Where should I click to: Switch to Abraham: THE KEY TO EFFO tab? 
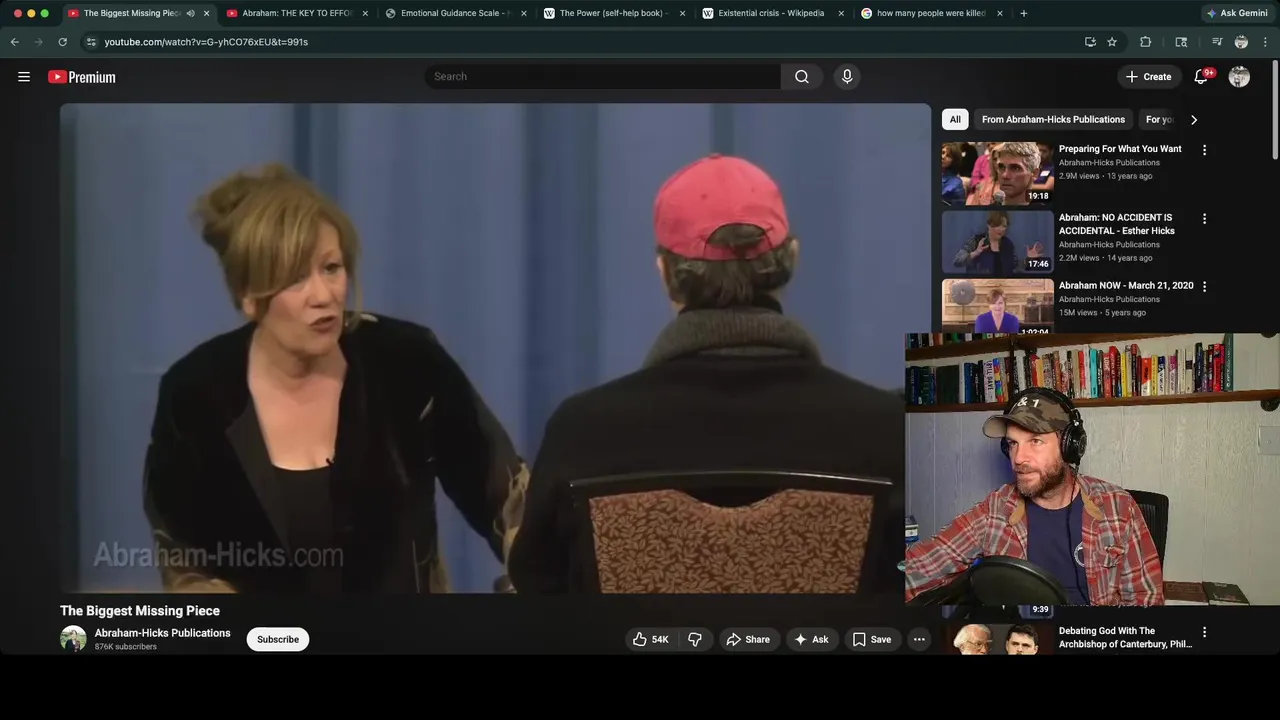(x=297, y=13)
